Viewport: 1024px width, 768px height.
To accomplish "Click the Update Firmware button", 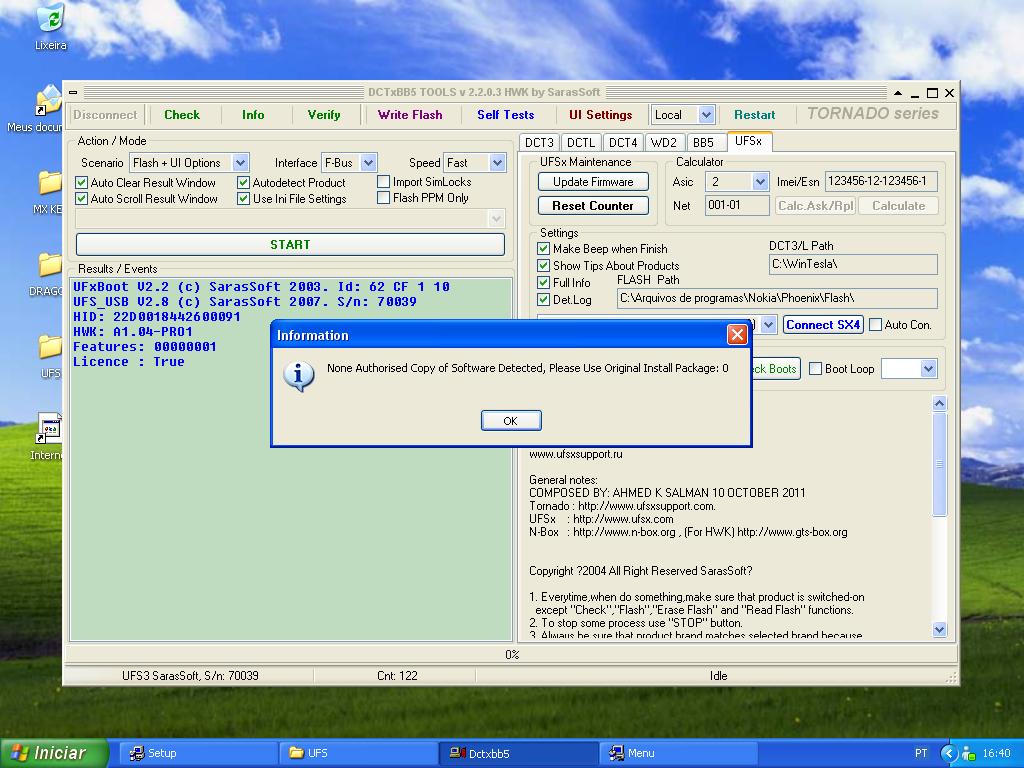I will pos(593,182).
